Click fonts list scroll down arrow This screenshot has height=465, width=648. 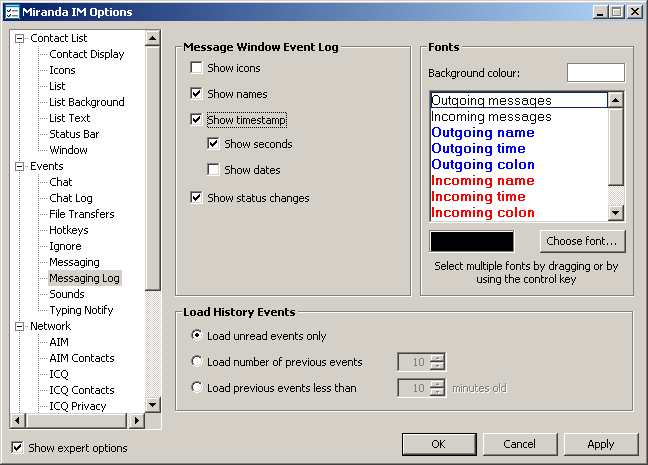tap(616, 213)
